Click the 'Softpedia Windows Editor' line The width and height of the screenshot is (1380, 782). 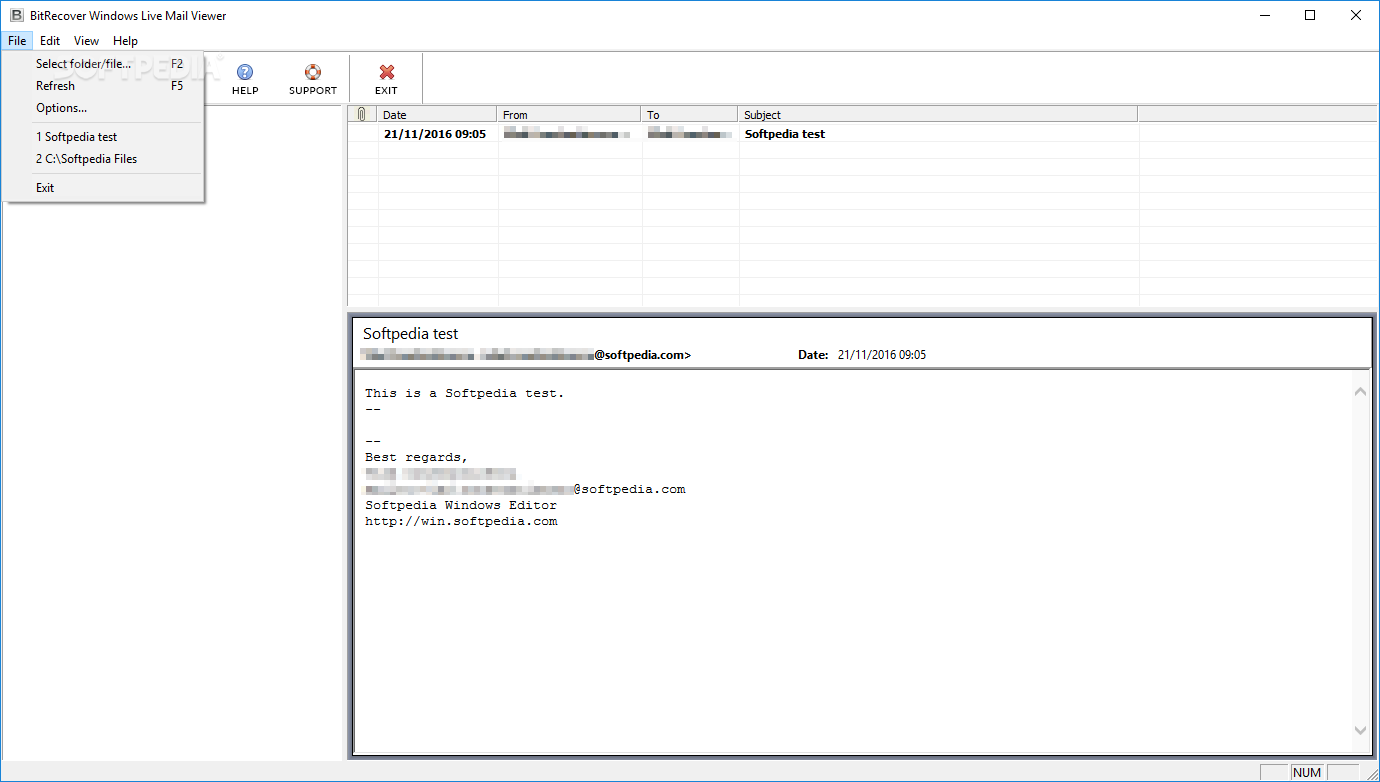(461, 505)
